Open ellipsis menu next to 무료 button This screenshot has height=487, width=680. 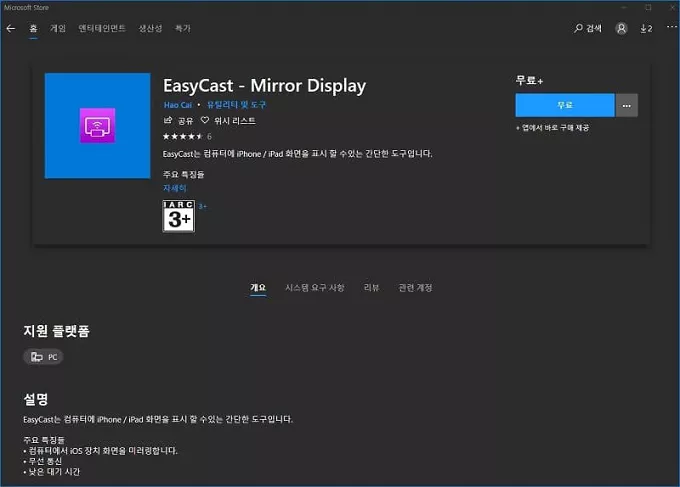pos(627,105)
